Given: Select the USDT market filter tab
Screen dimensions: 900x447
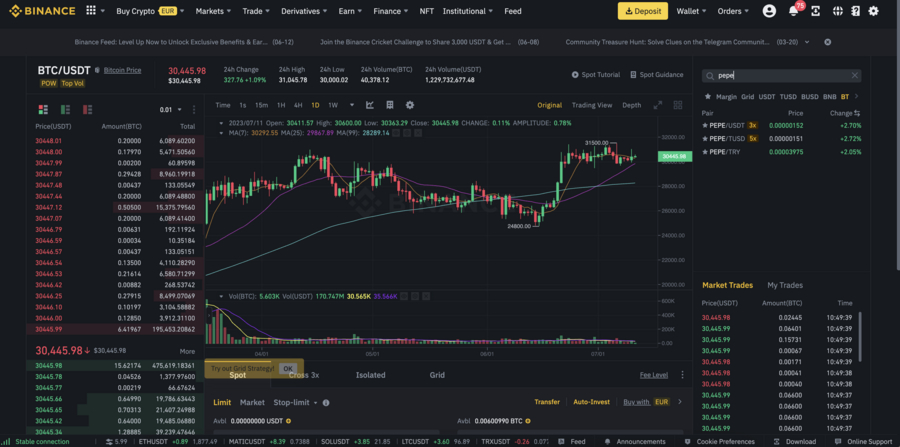Looking at the screenshot, I should (766, 97).
